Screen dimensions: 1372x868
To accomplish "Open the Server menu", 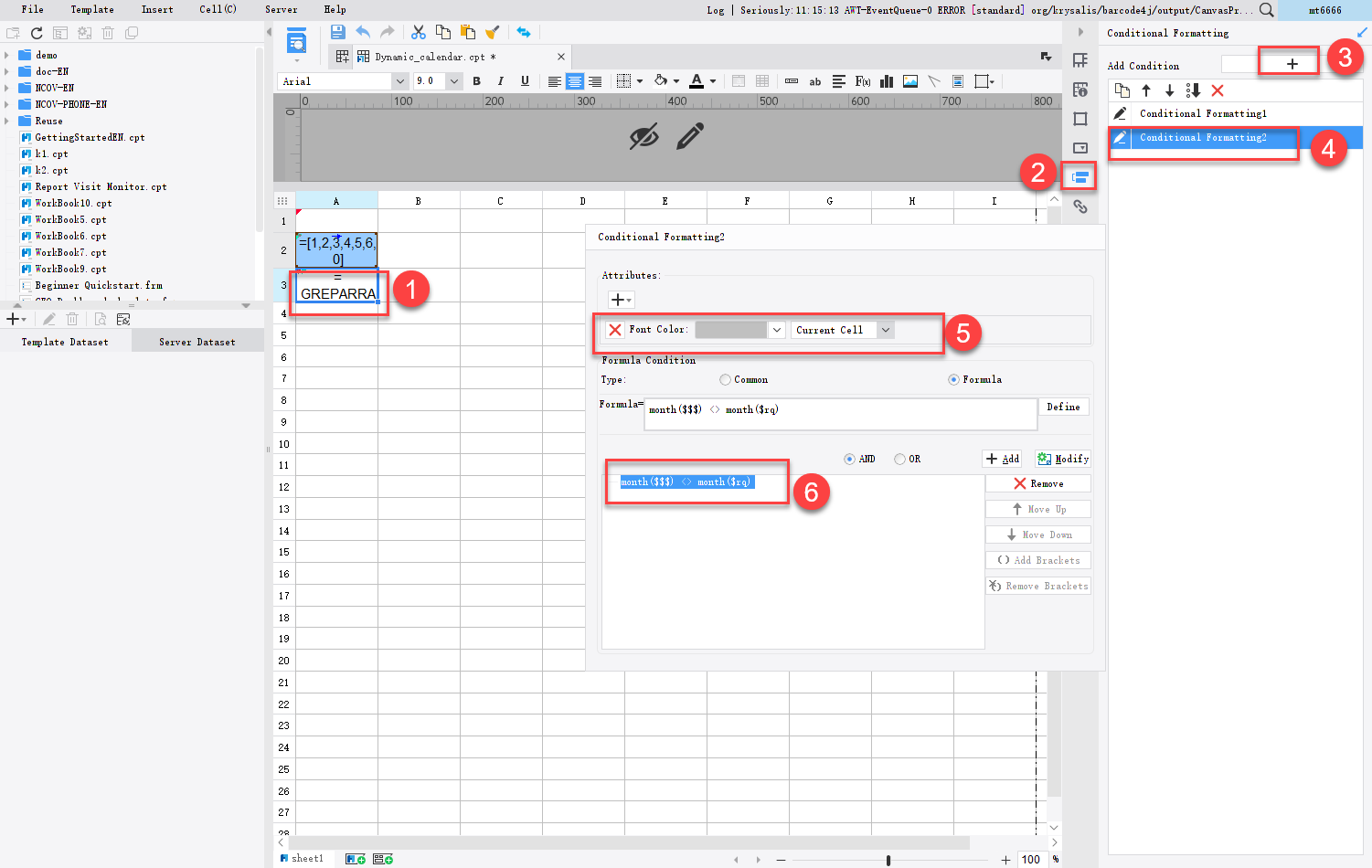I will [281, 9].
